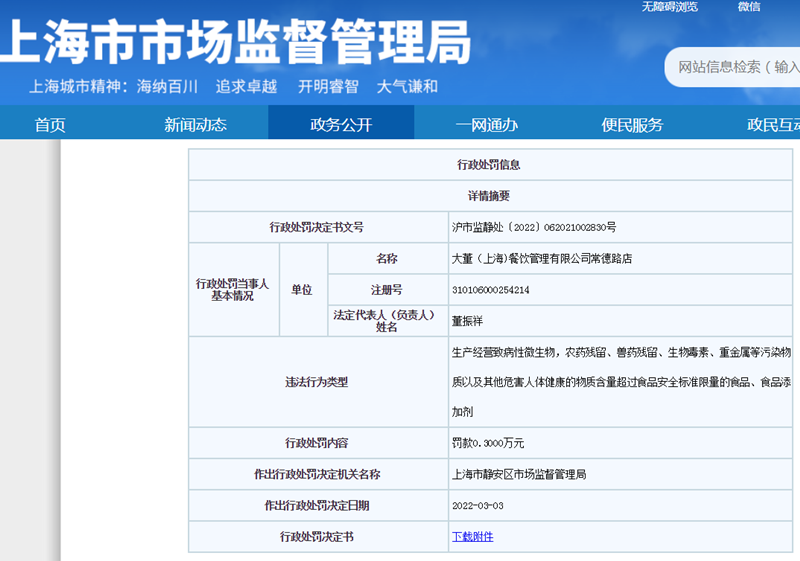
Task: Click the 行政处罚决定书 label cell
Action: [x=317, y=537]
